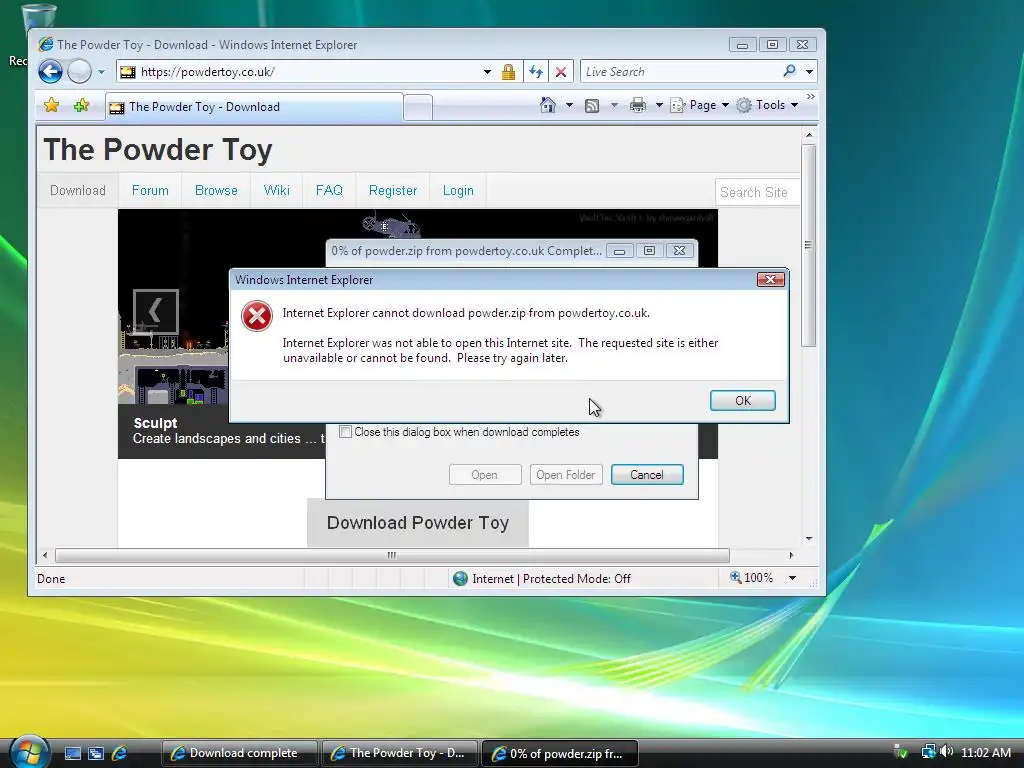Viewport: 1024px width, 768px height.
Task: Click the Home toolbar icon
Action: (548, 105)
